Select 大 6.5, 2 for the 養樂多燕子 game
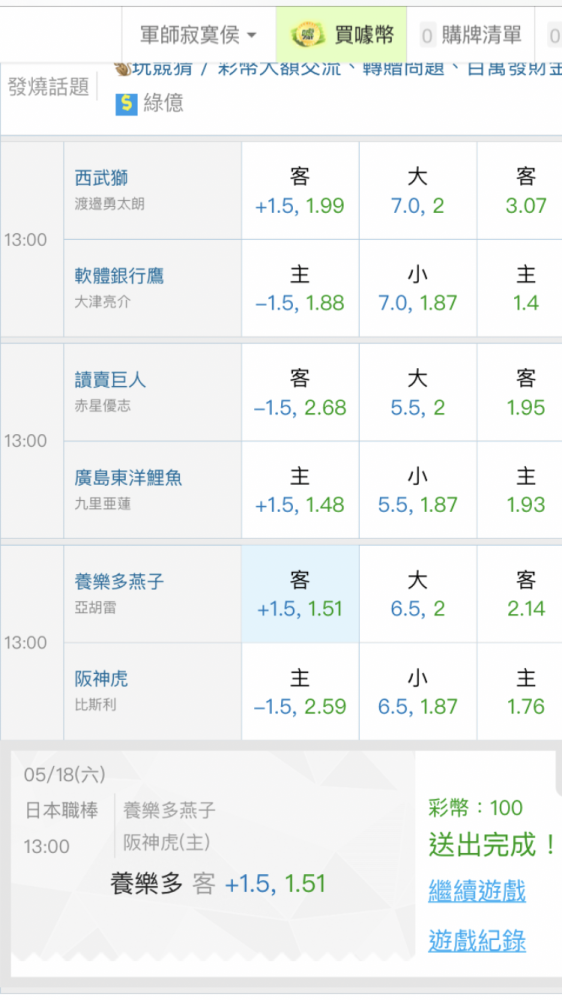 click(417, 594)
